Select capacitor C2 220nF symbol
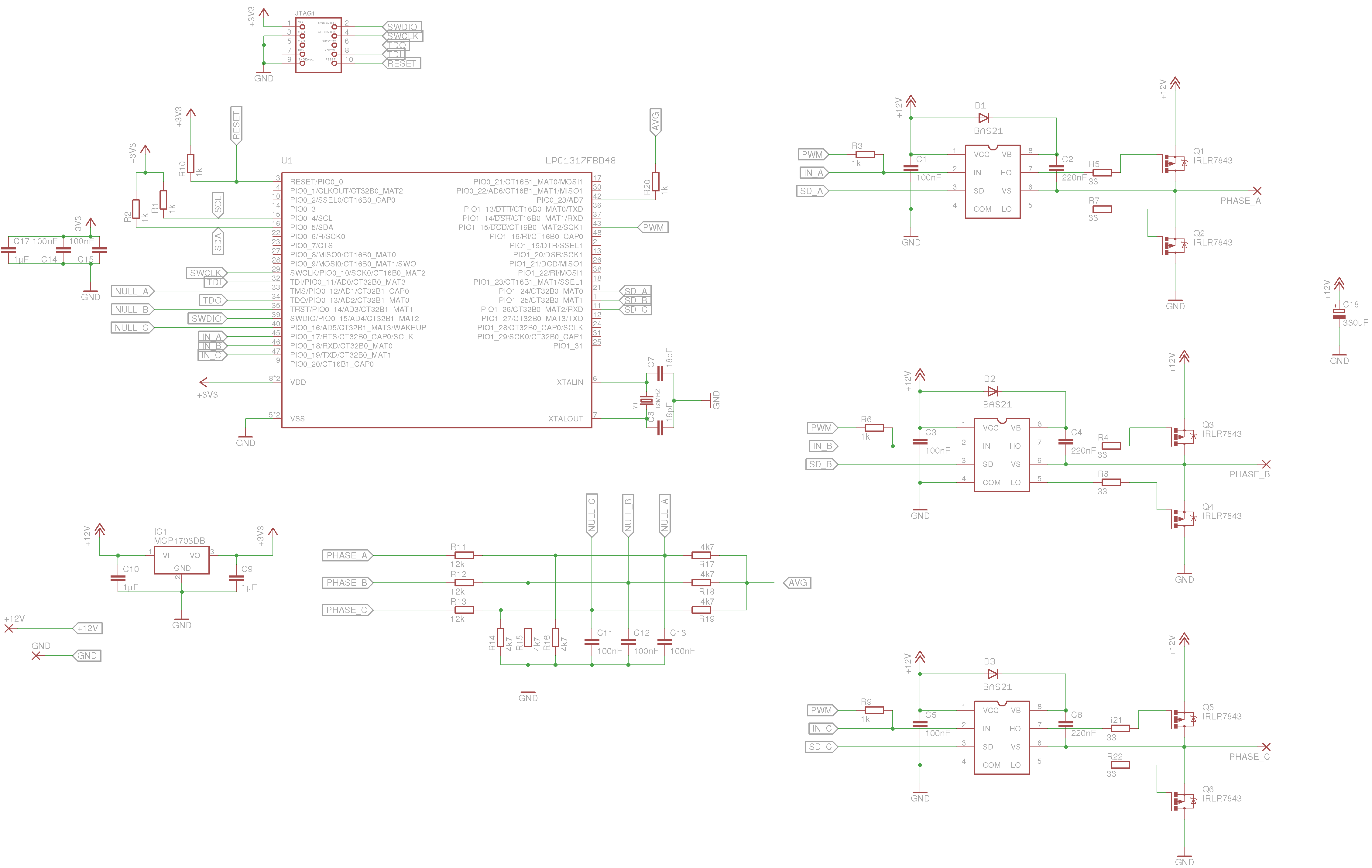Image resolution: width=1372 pixels, height=868 pixels. pyautogui.click(x=1056, y=168)
